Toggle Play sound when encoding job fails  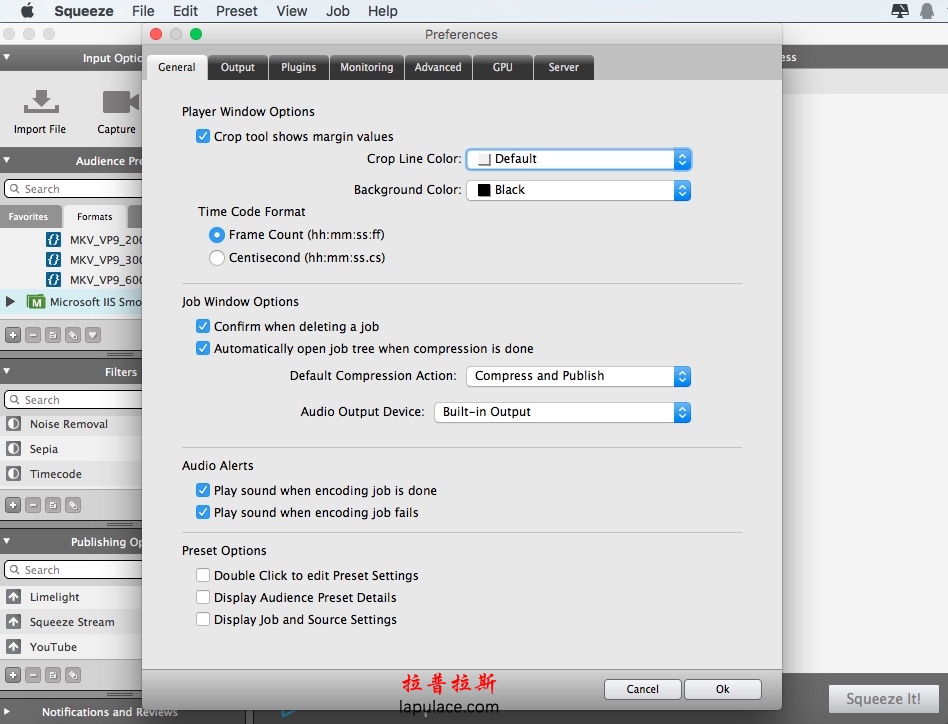coord(203,512)
